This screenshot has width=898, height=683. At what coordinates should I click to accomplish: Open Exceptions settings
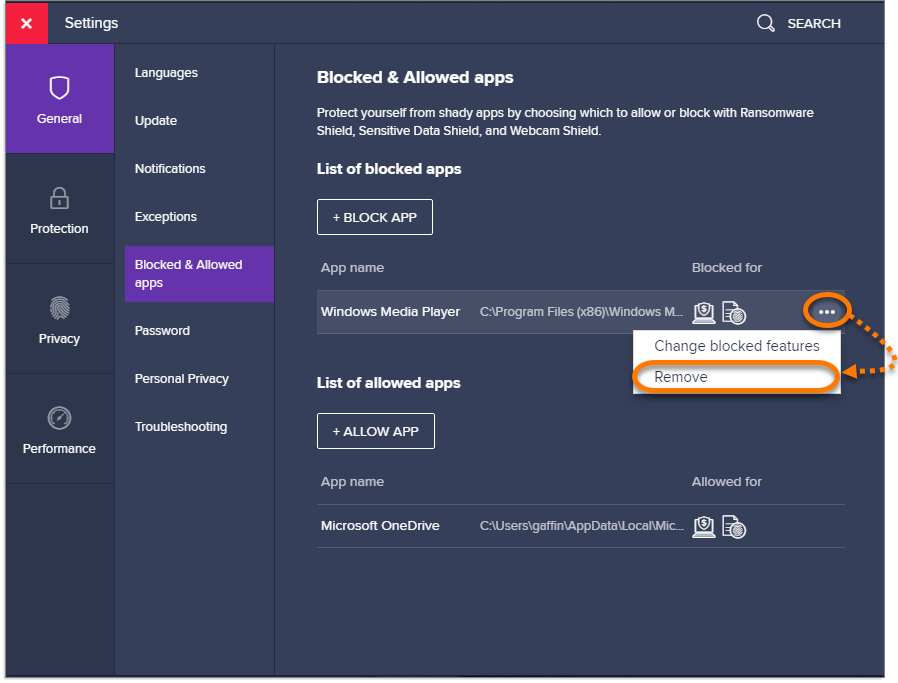click(166, 217)
